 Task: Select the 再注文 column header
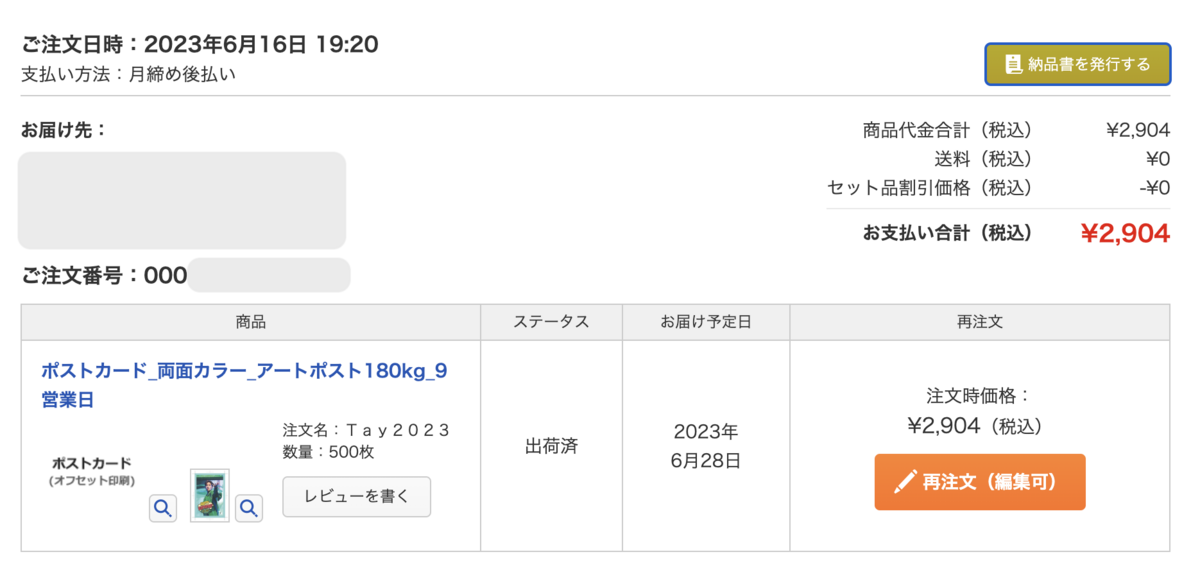point(980,322)
